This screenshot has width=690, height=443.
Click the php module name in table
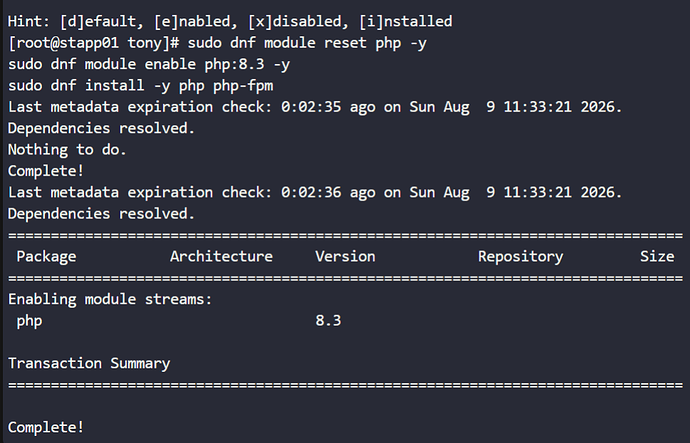click(29, 321)
